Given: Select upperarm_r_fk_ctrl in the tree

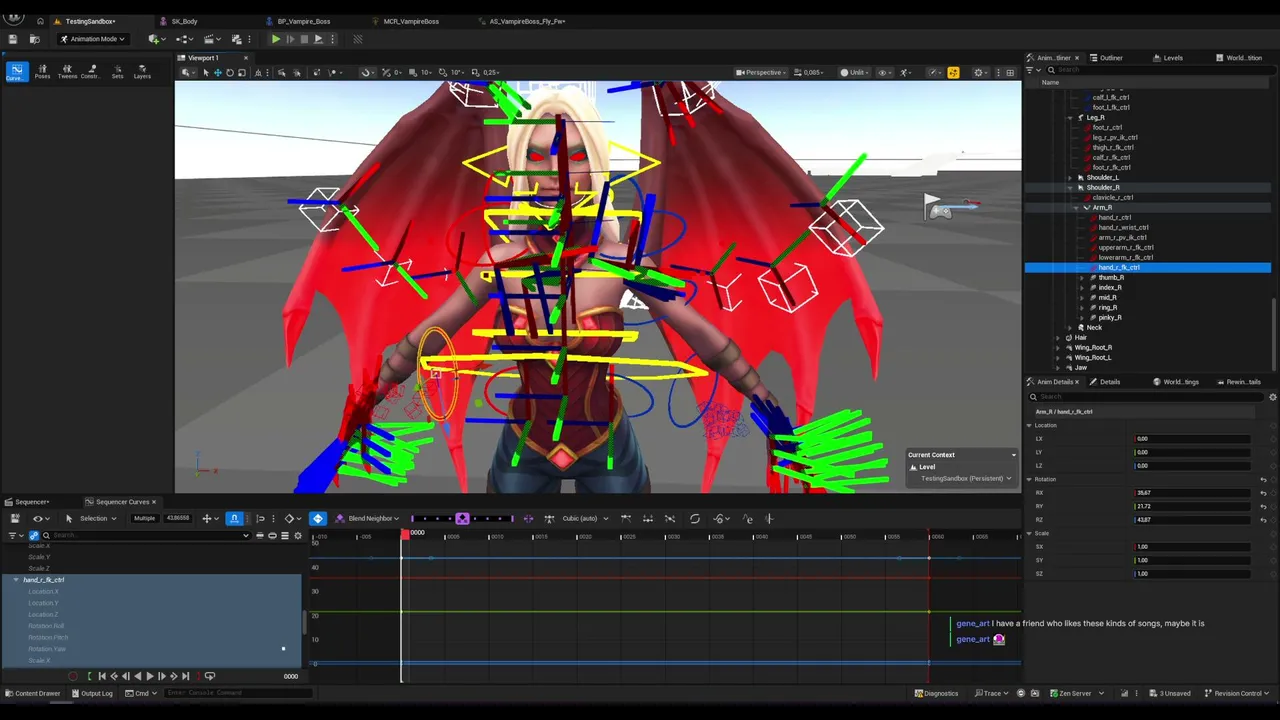Looking at the screenshot, I should pos(1125,247).
